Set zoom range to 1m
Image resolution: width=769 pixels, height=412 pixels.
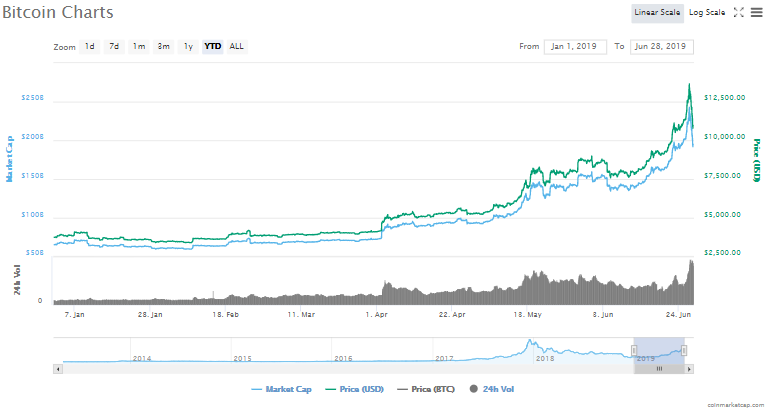coord(139,46)
